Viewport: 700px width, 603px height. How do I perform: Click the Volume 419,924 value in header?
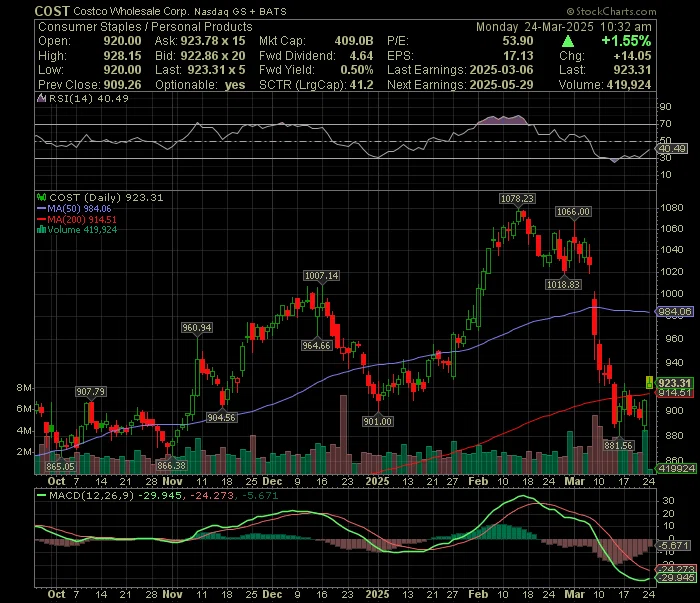pos(629,85)
